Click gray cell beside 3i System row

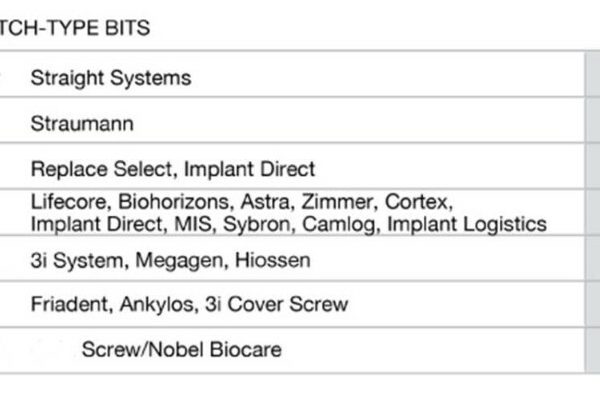[592, 260]
